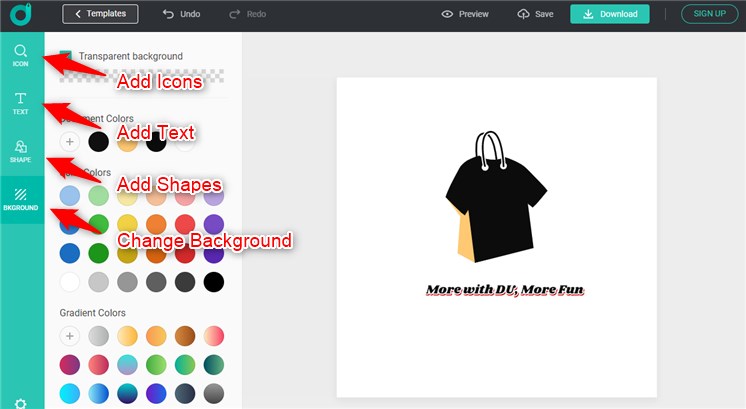Image resolution: width=746 pixels, height=409 pixels.
Task: Pick the black document color swatch
Action: point(98,142)
